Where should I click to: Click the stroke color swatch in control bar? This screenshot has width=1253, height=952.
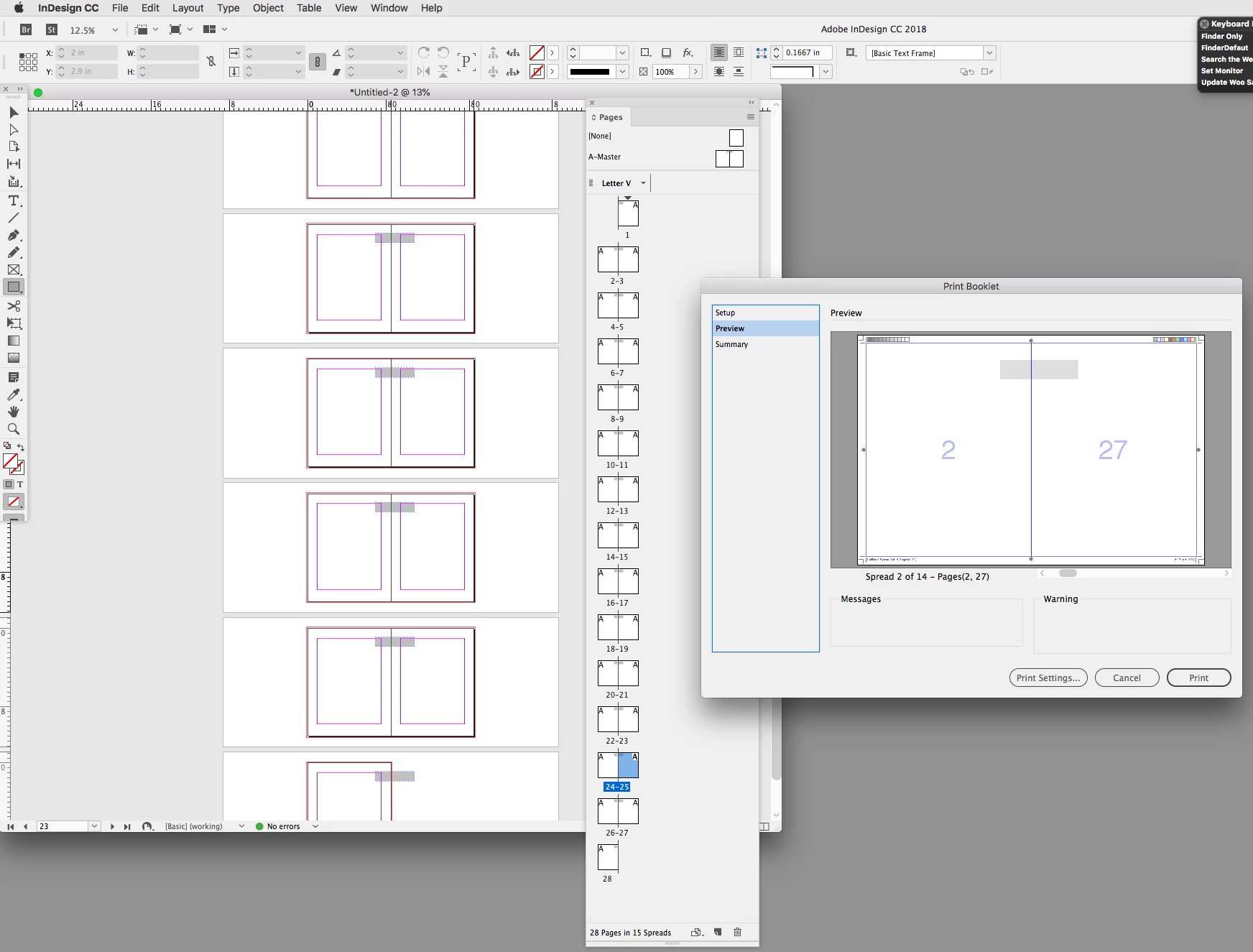click(537, 72)
